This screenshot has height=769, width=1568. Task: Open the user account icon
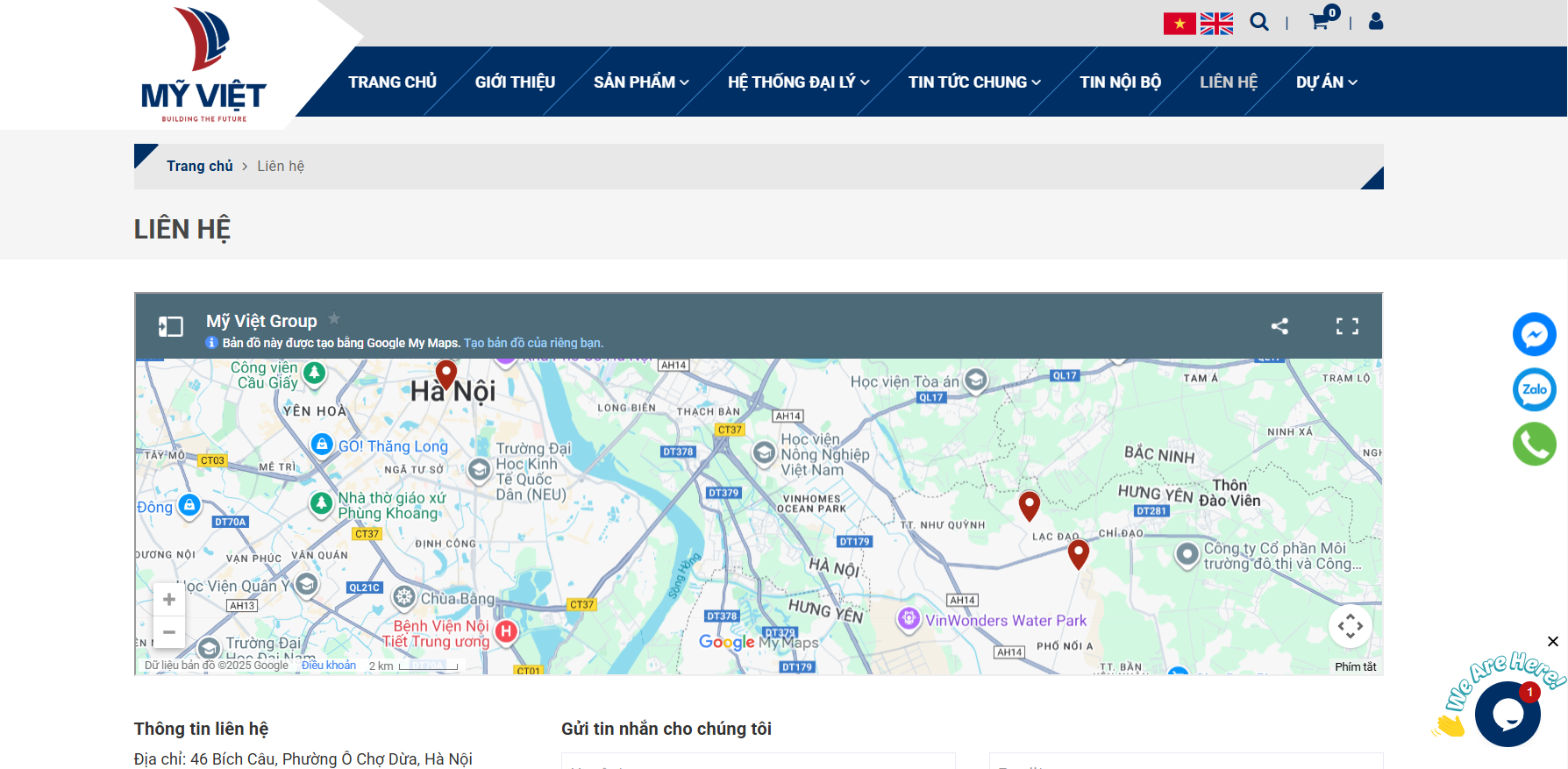click(1376, 21)
